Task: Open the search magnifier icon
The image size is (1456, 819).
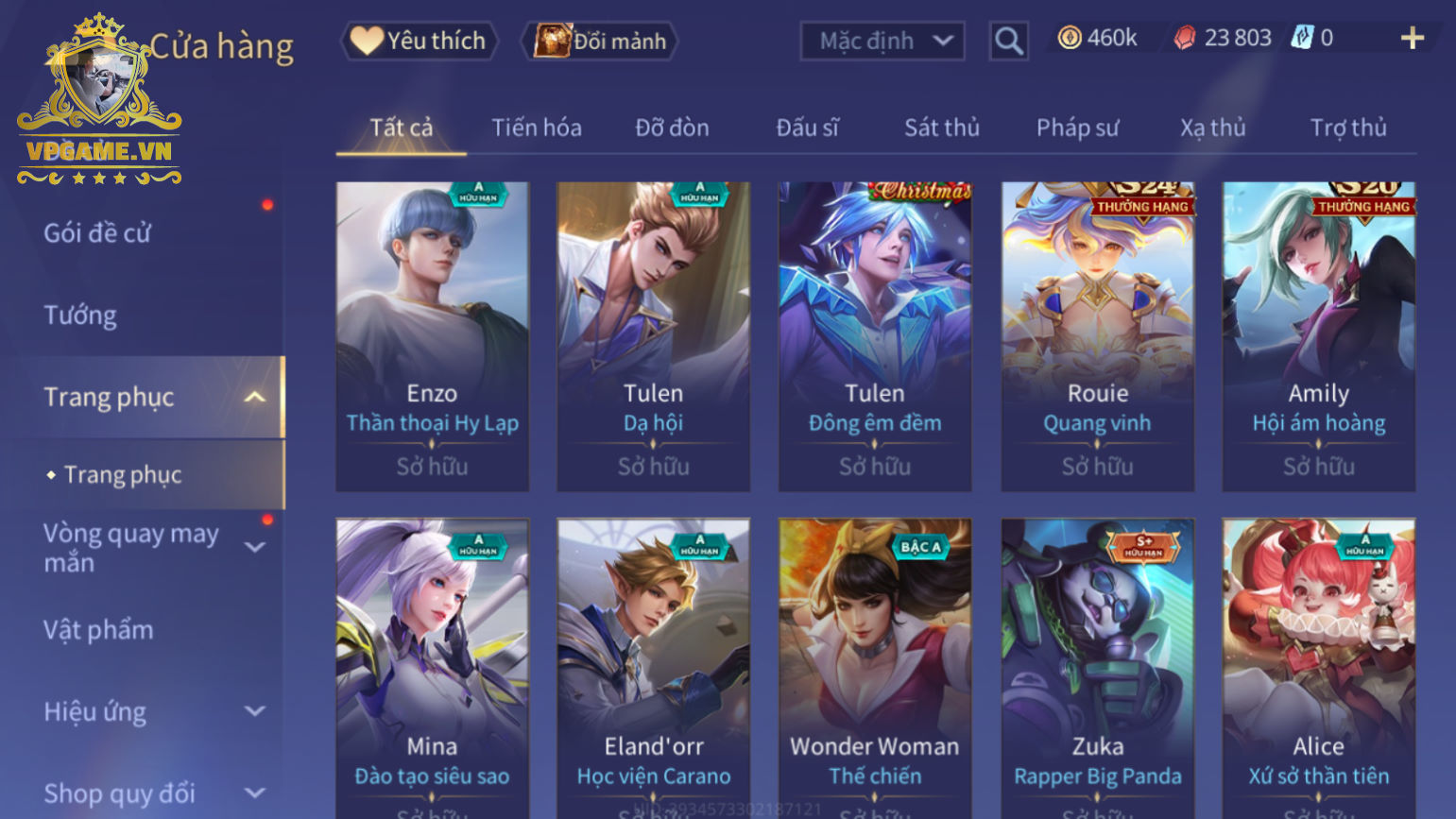Action: [1008, 42]
